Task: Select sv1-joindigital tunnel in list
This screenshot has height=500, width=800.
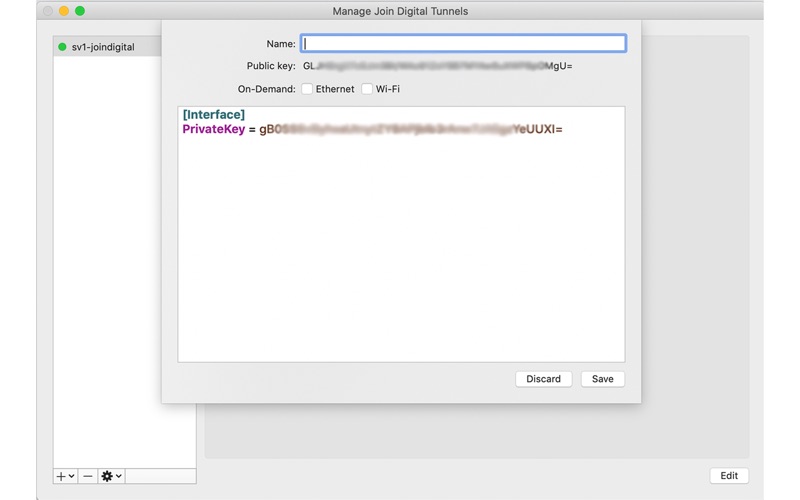Action: coord(107,47)
